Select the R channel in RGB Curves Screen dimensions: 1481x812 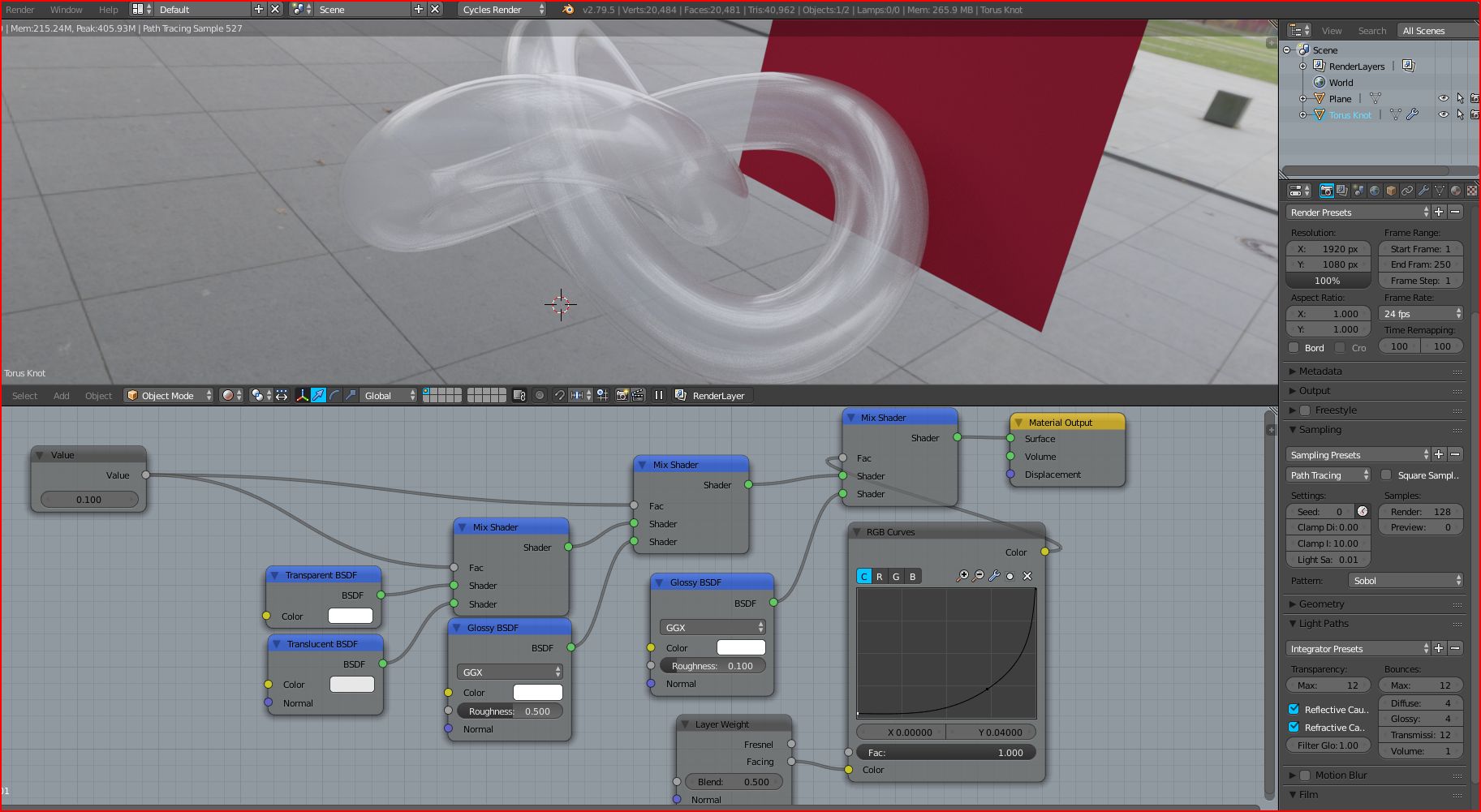coord(880,576)
